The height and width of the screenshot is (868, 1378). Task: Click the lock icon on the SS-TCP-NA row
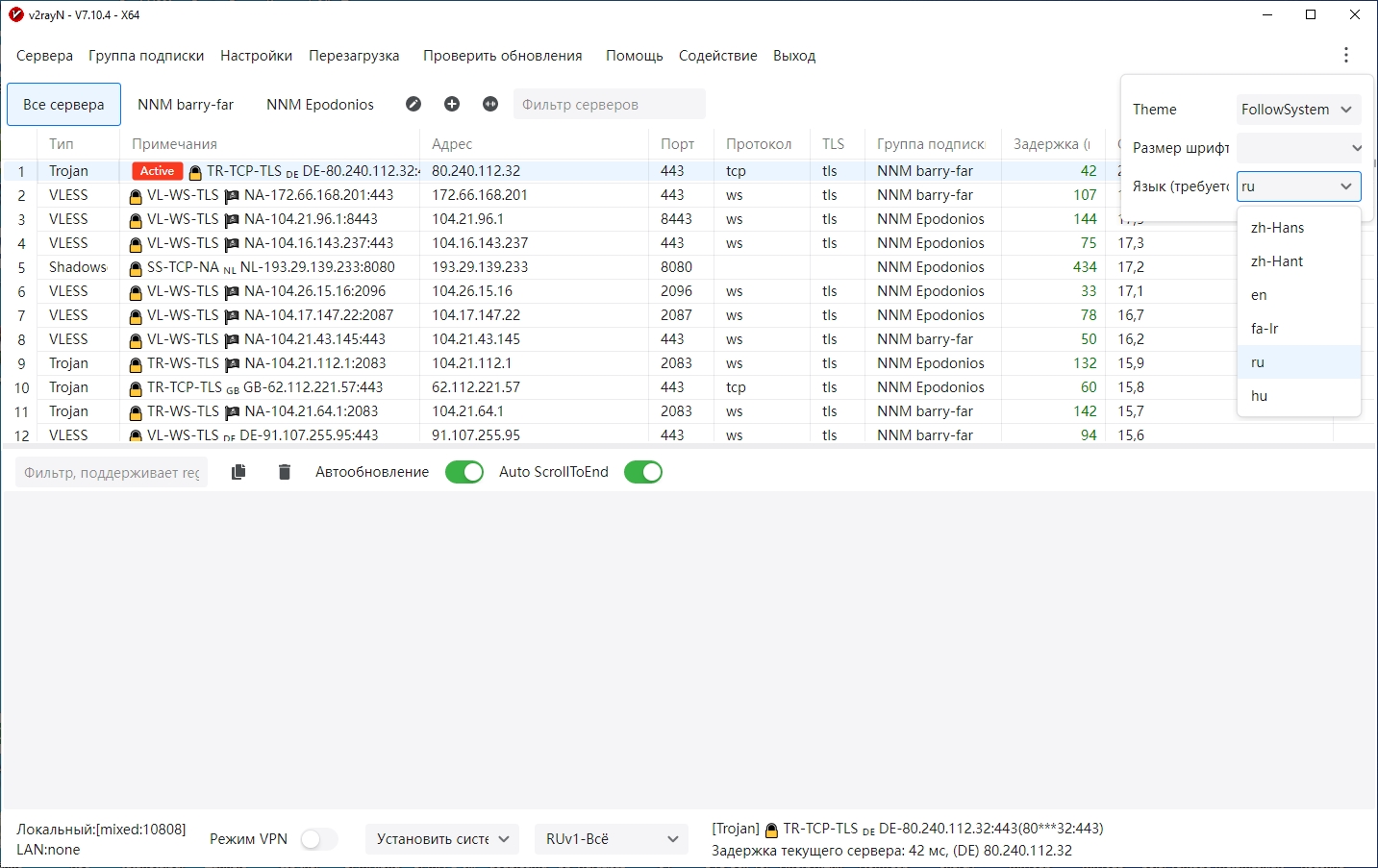tap(136, 268)
